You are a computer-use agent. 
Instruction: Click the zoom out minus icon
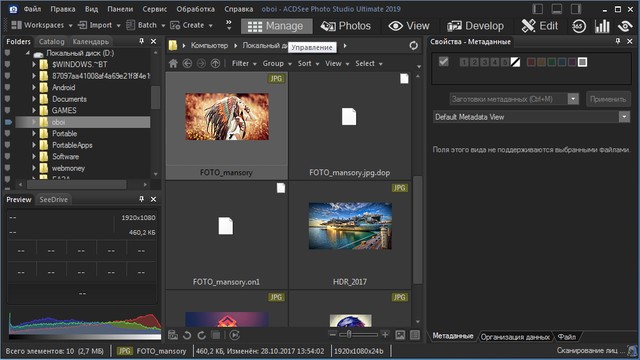click(333, 335)
